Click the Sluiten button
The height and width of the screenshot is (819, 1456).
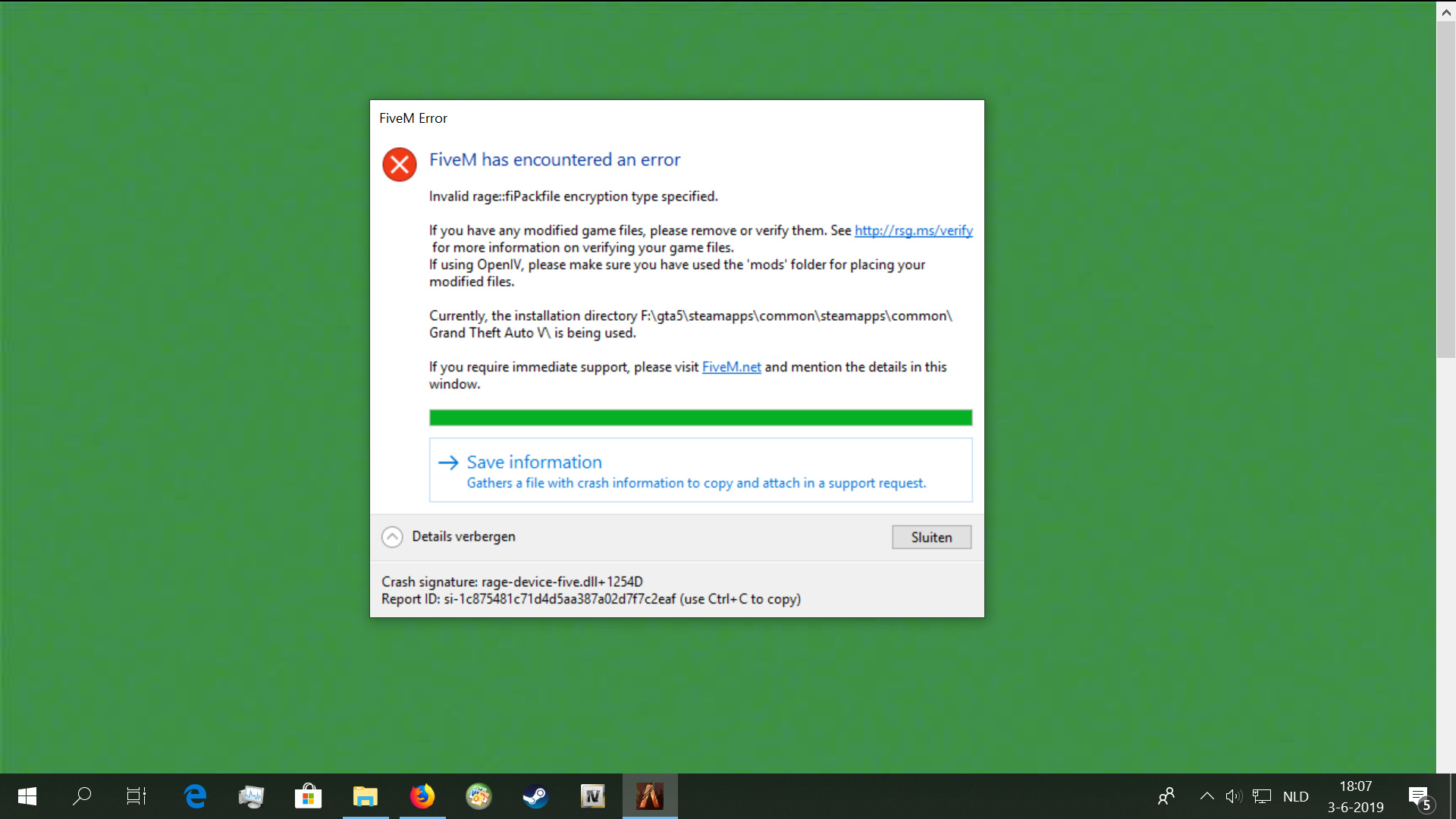(x=931, y=537)
